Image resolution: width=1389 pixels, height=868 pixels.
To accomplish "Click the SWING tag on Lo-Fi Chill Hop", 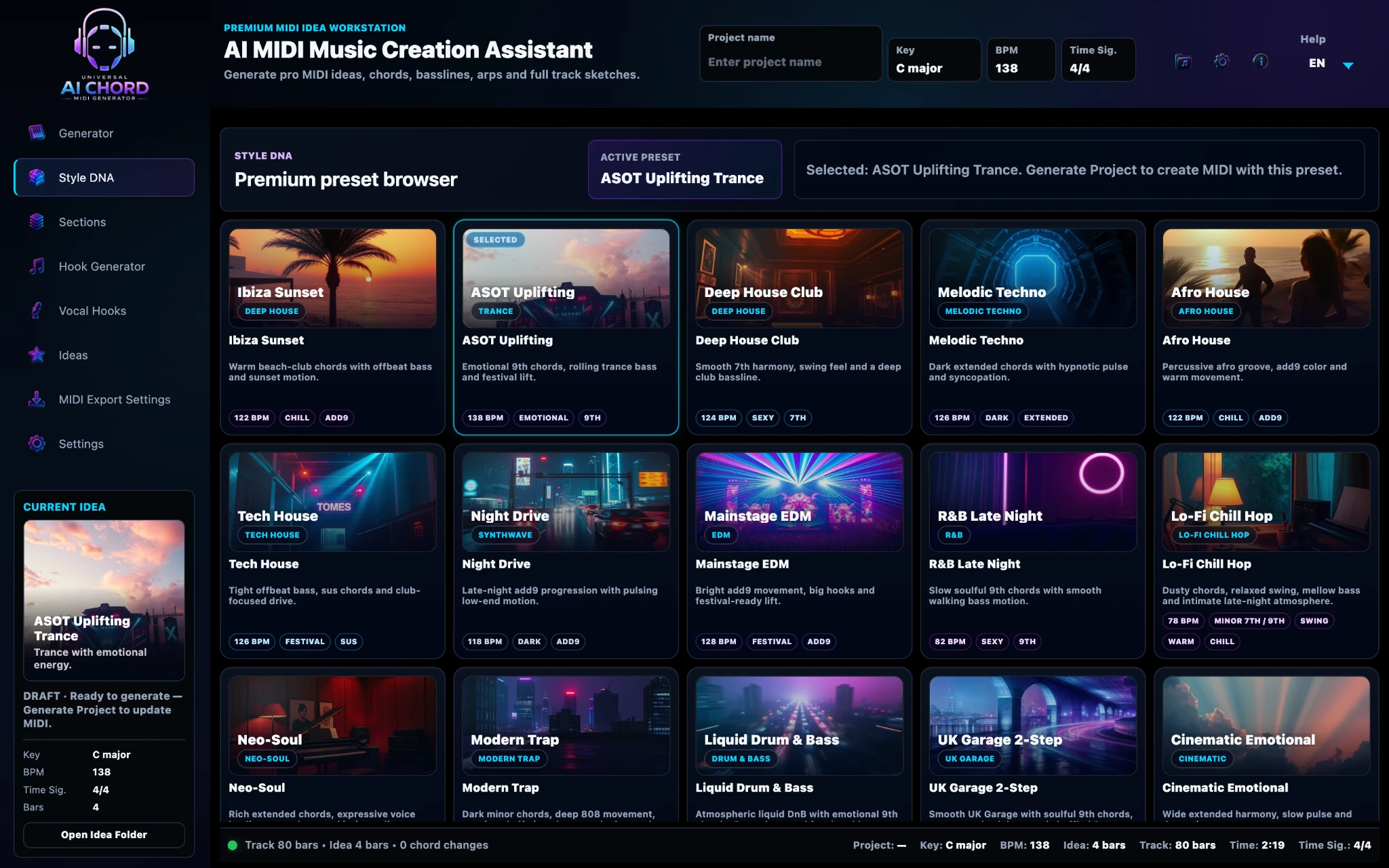I will tap(1314, 620).
